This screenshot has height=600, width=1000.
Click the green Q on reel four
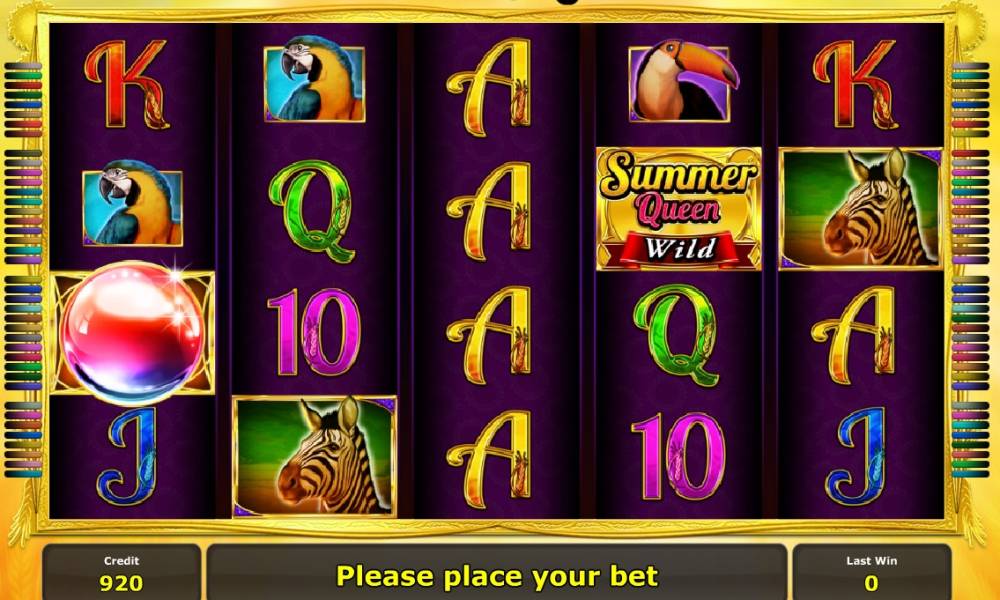click(677, 335)
